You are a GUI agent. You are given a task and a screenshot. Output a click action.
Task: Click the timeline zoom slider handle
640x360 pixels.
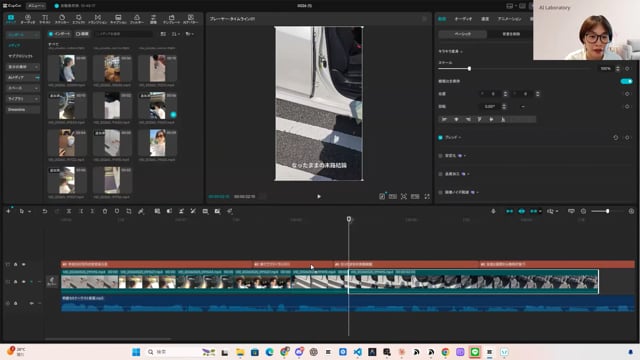click(x=607, y=211)
